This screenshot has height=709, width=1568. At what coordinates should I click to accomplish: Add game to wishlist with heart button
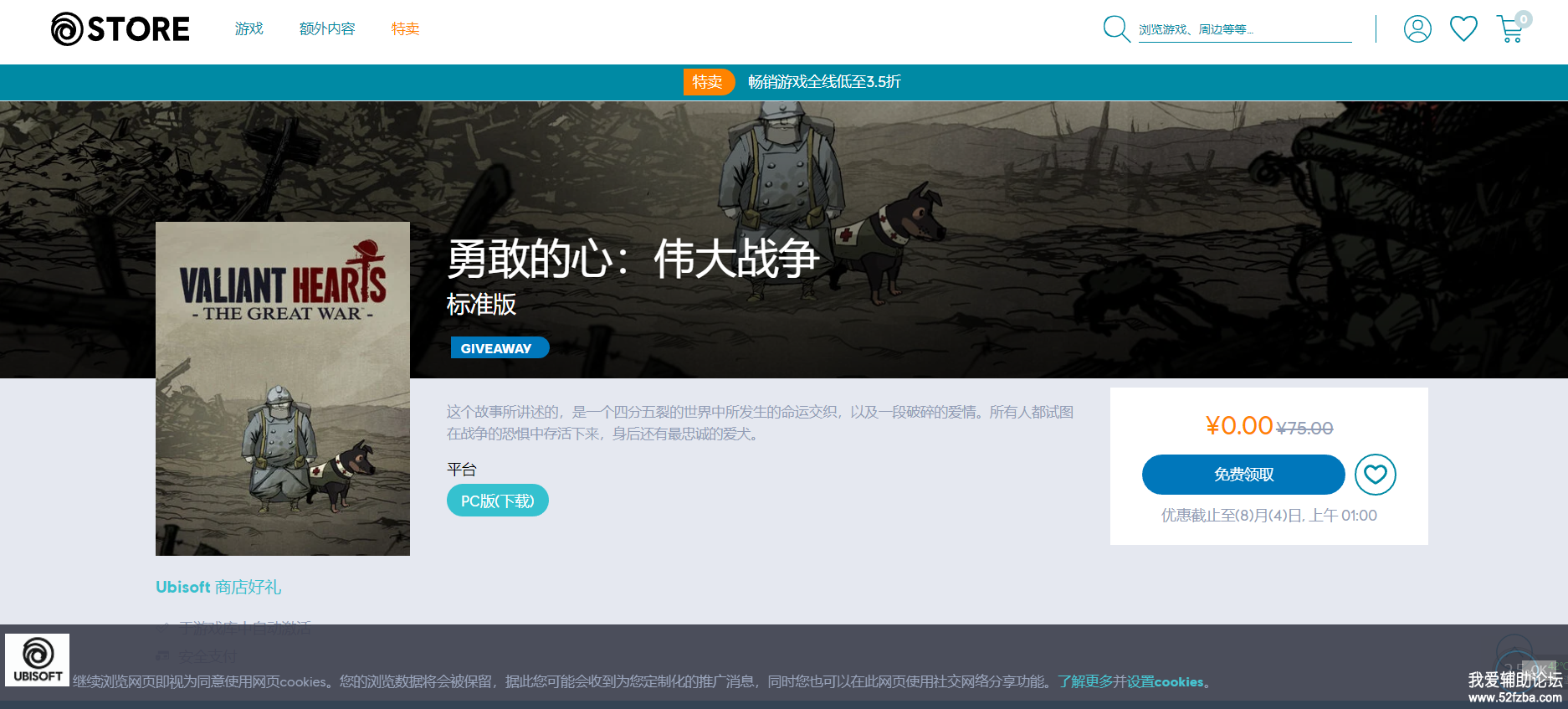tap(1376, 475)
